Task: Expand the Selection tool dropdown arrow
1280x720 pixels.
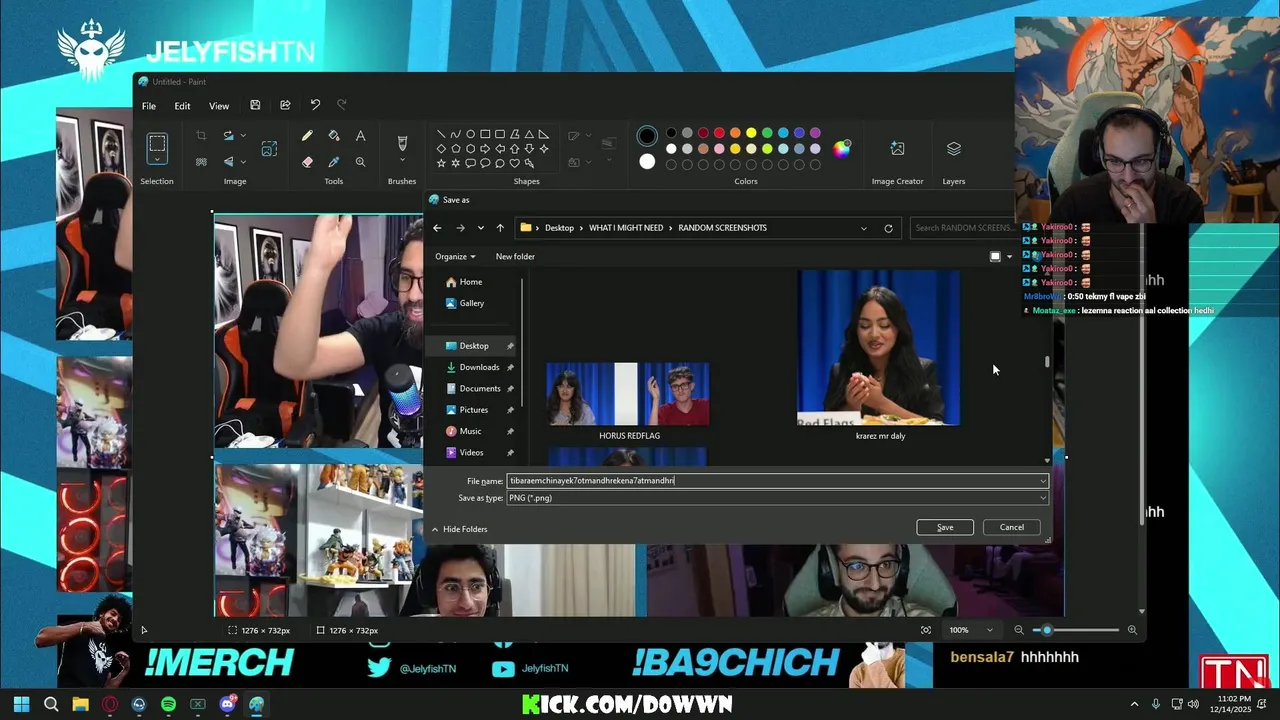Action: [157, 160]
